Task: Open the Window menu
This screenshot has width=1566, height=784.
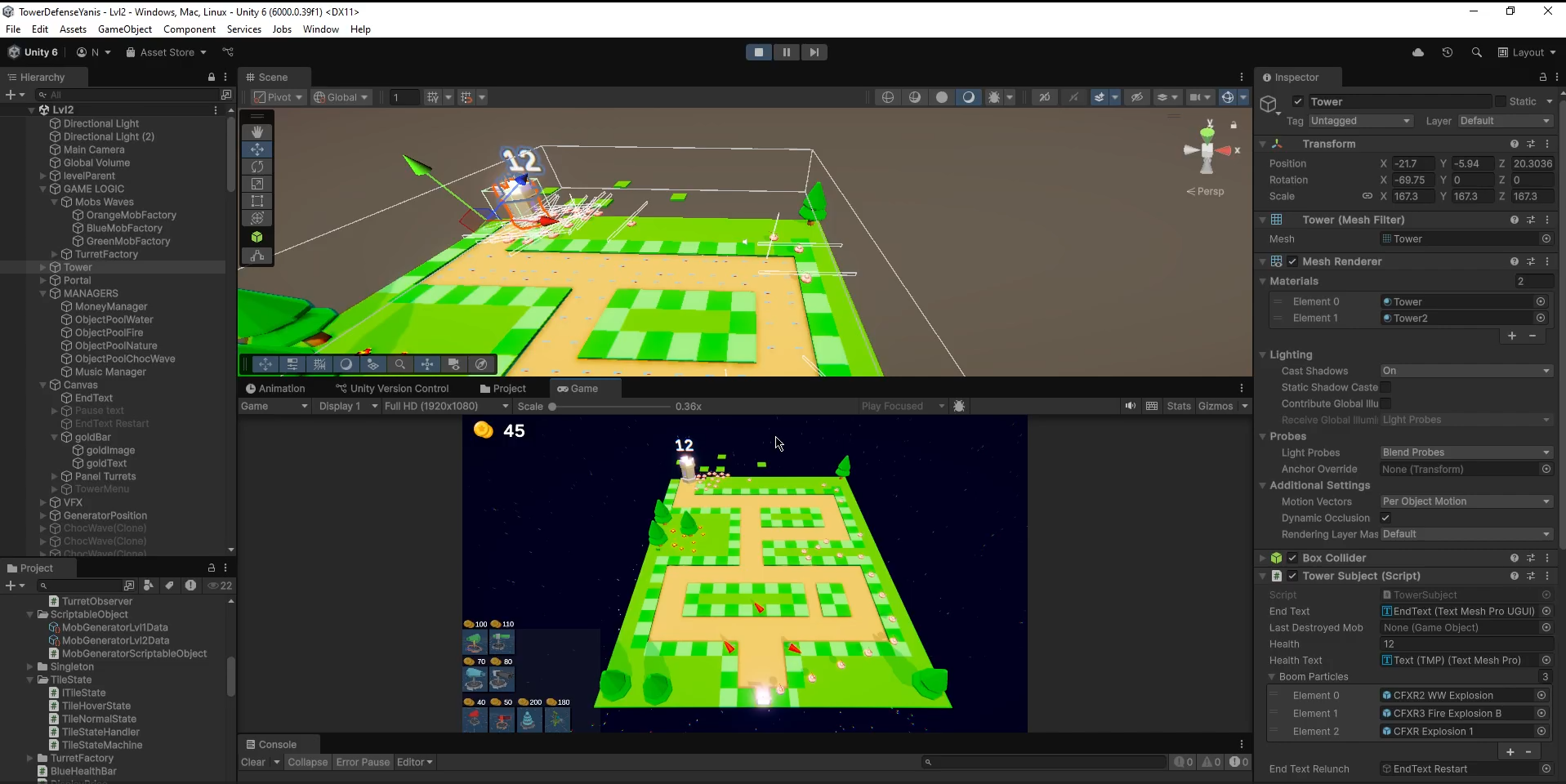Action: pos(321,29)
